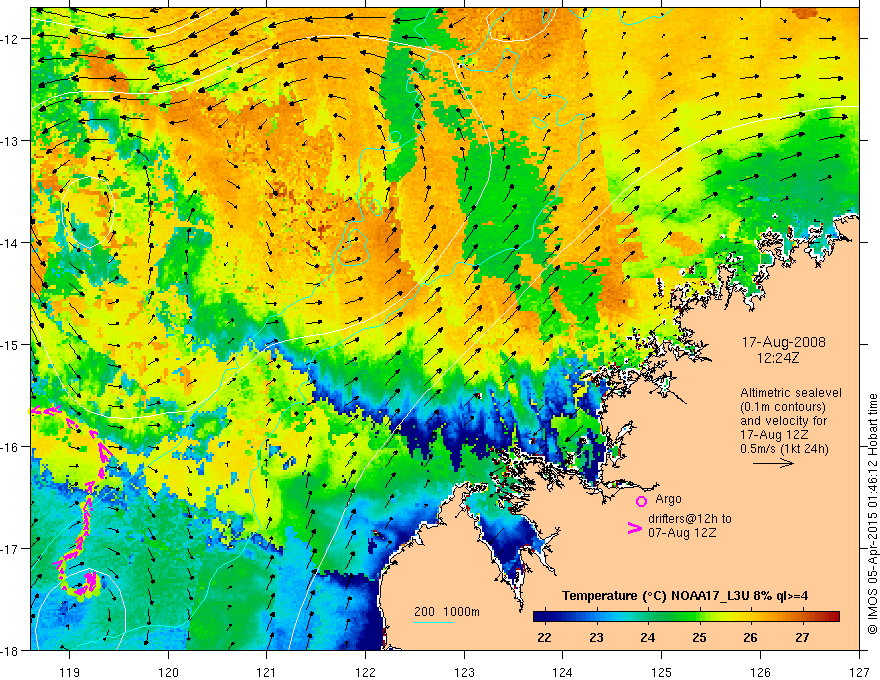Click the 'drifters@12h to' label

690,518
